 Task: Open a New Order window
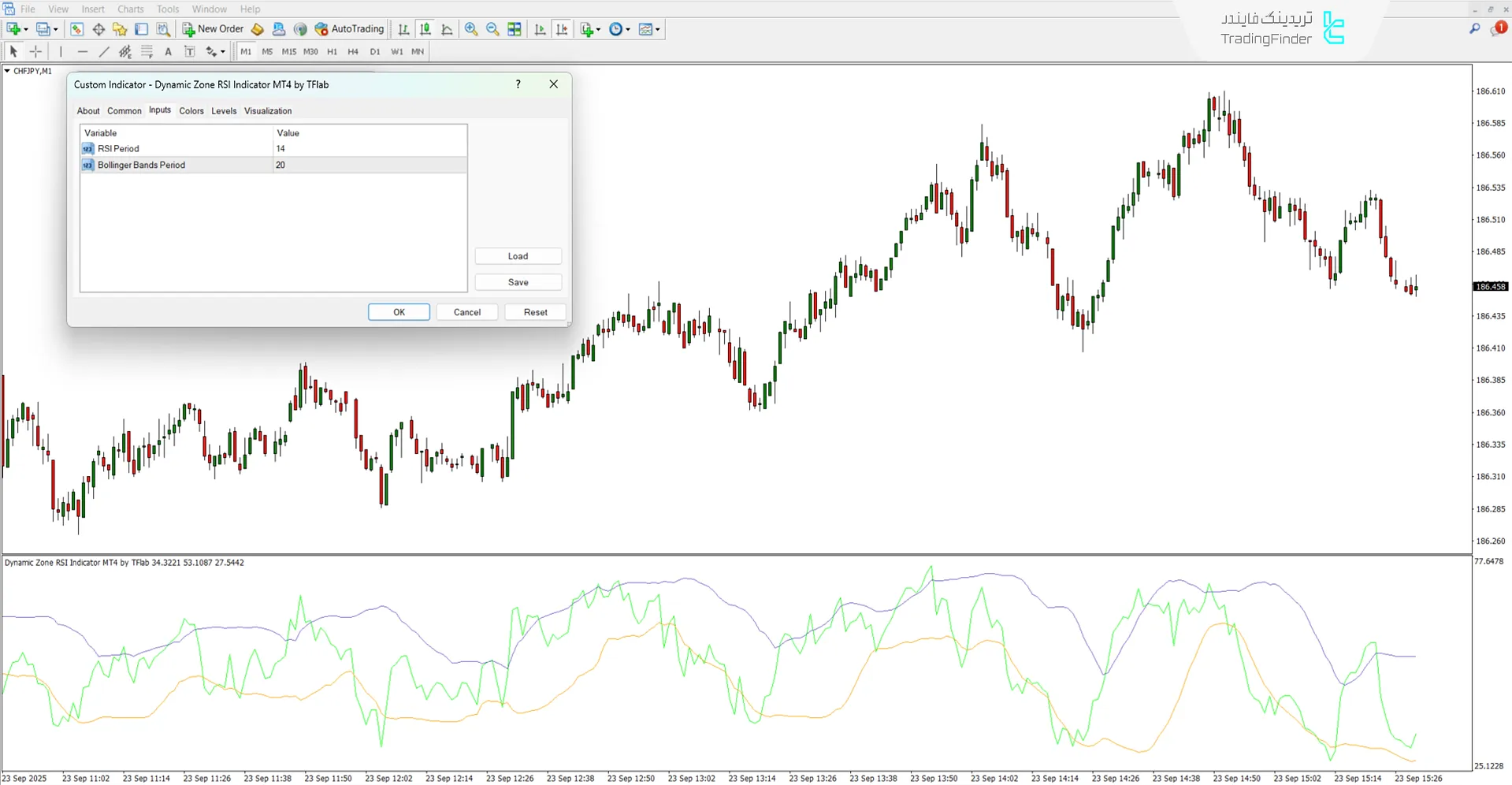coord(213,28)
